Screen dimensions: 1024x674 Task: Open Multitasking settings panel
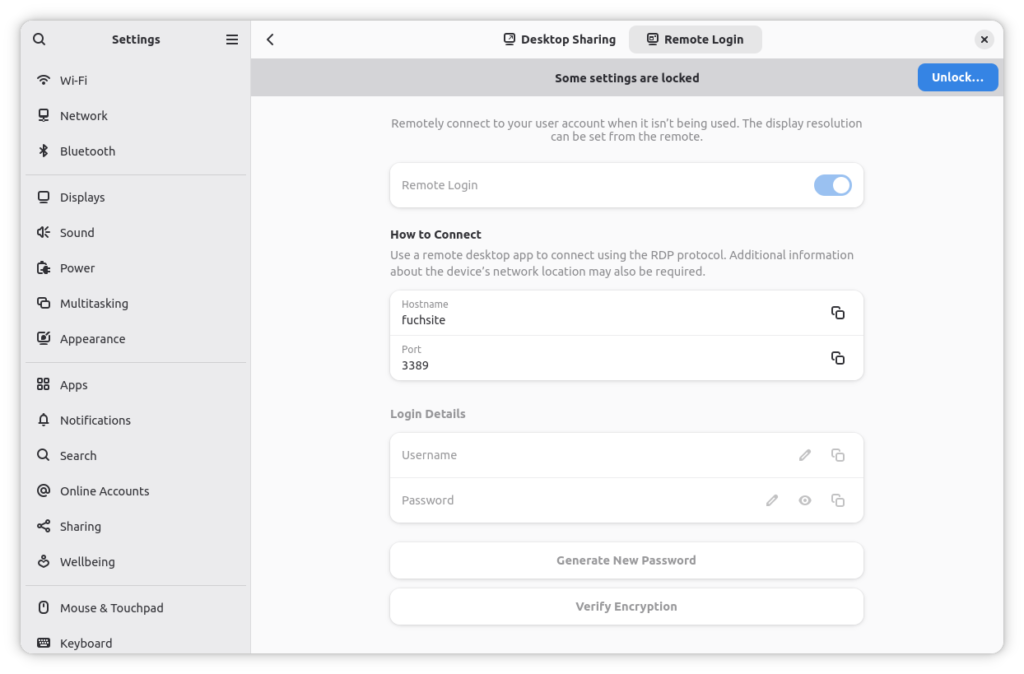(x=136, y=303)
